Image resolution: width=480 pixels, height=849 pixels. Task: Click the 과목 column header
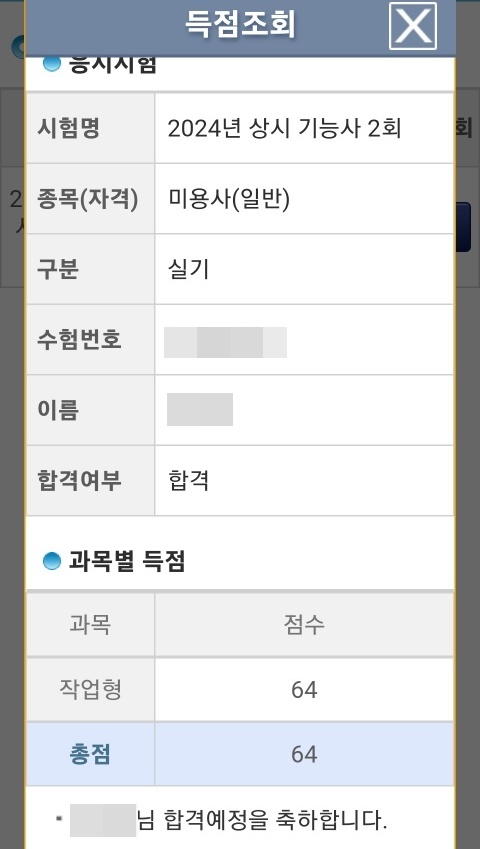coord(90,624)
